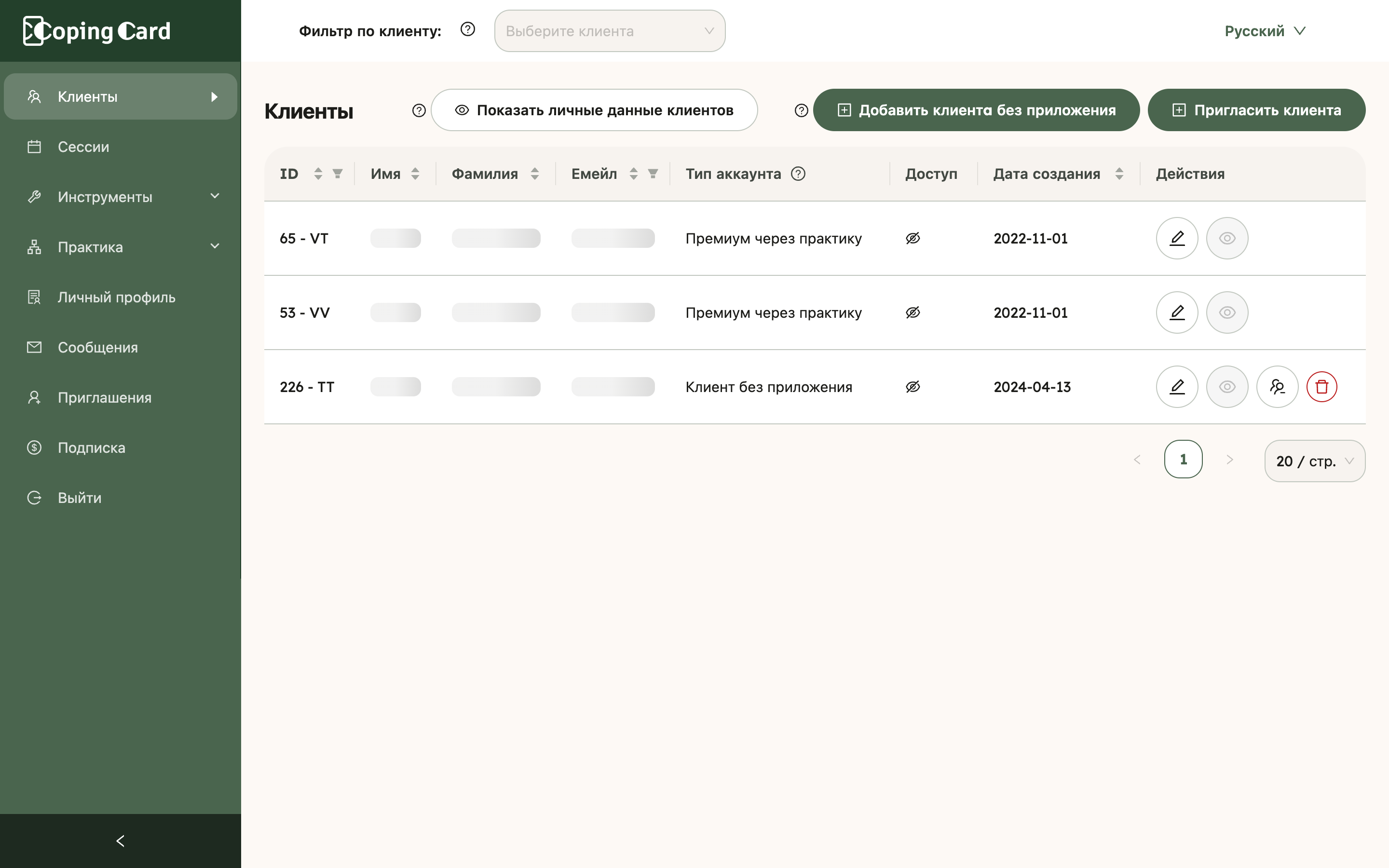This screenshot has height=868, width=1389.
Task: Toggle Доступ icon for 53 - VV
Action: 912,312
